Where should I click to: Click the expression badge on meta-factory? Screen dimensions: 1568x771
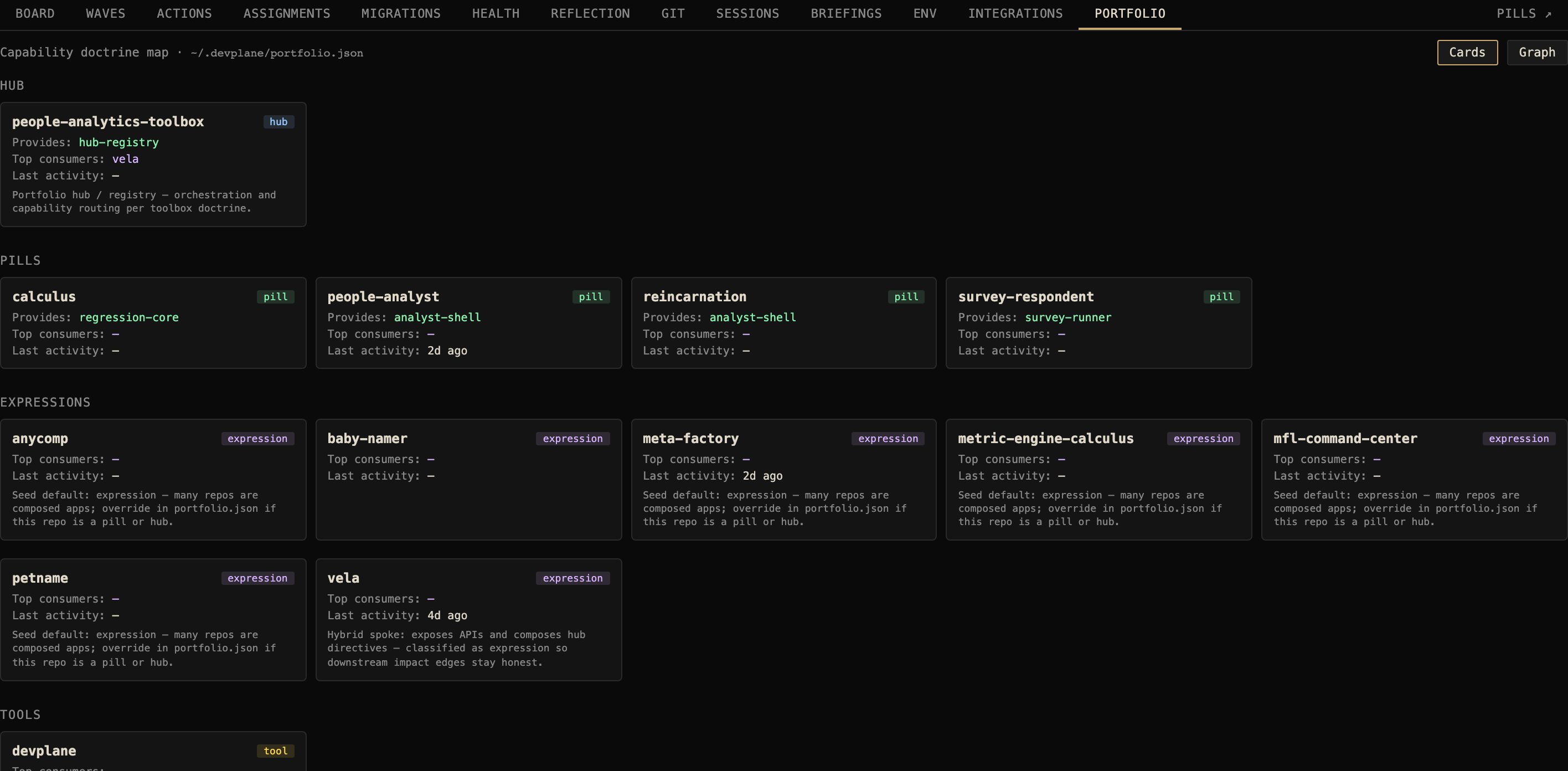point(888,439)
